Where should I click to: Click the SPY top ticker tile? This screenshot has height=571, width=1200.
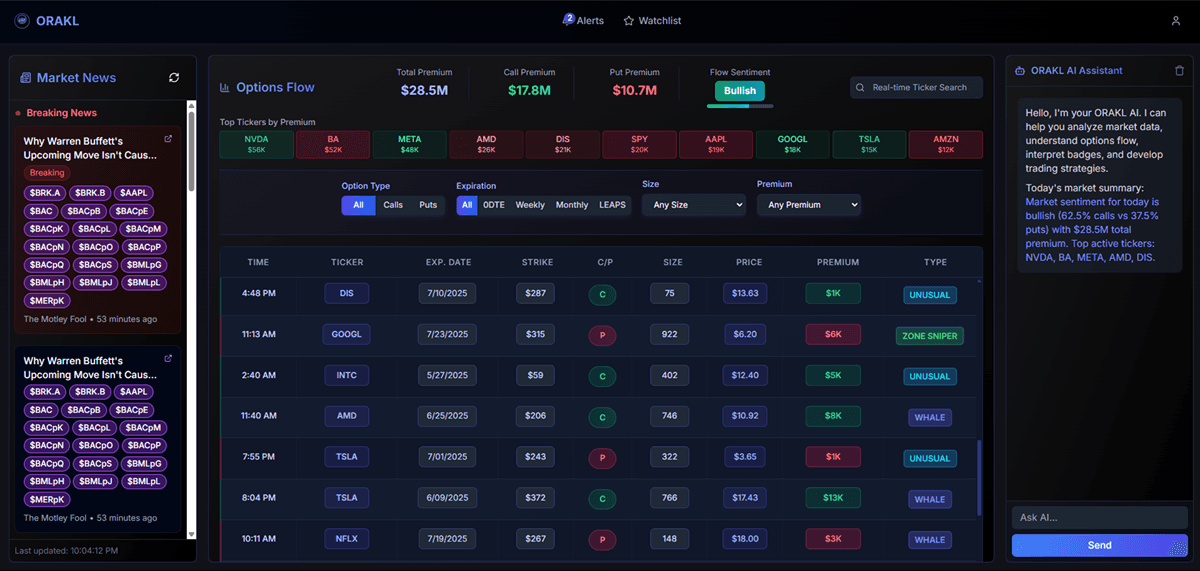[639, 144]
